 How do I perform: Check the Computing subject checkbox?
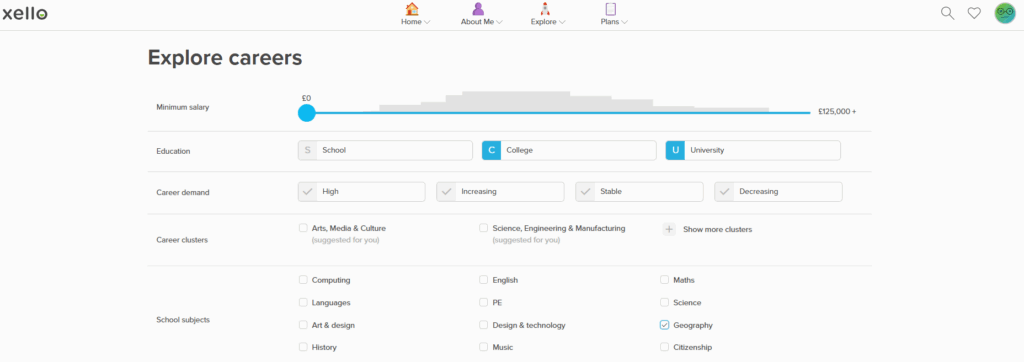(303, 280)
